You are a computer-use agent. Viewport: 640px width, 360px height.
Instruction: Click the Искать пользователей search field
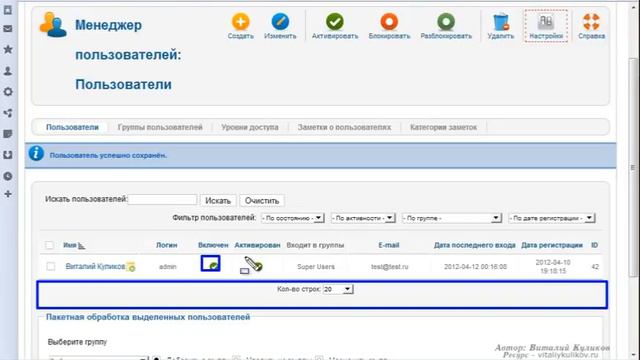[162, 200]
